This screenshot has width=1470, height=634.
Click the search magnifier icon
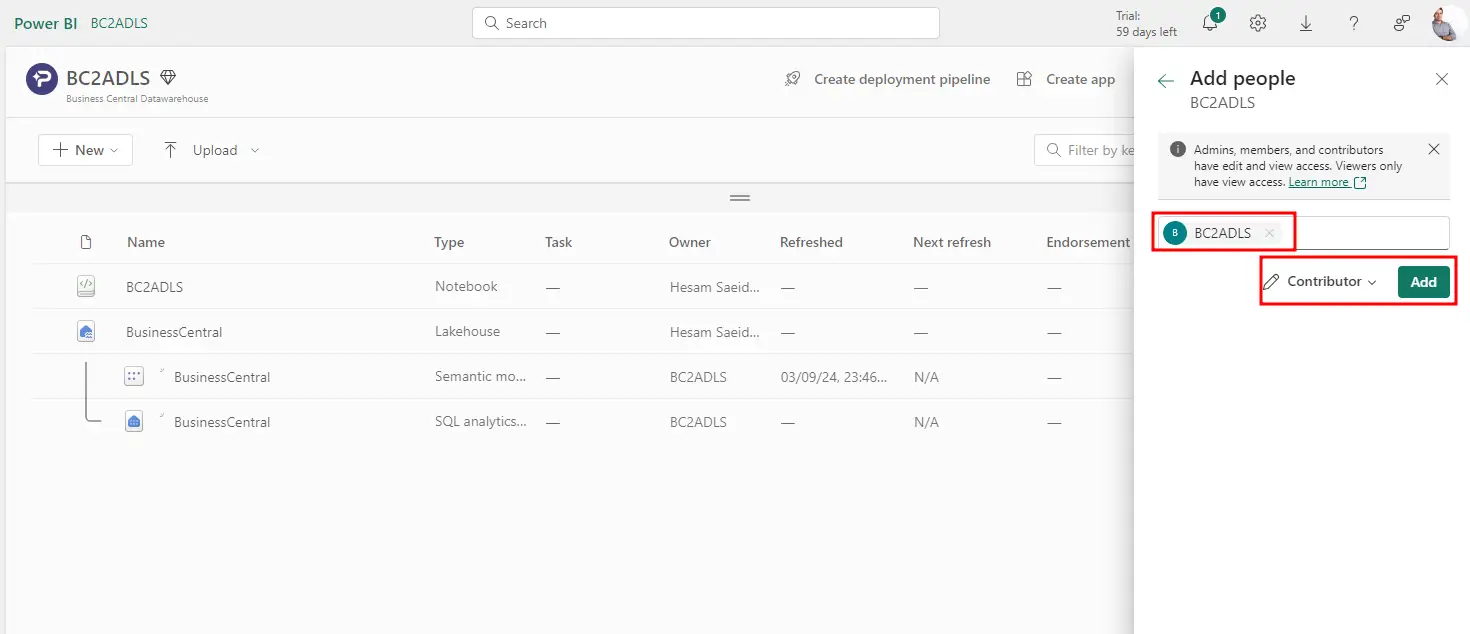click(x=491, y=23)
